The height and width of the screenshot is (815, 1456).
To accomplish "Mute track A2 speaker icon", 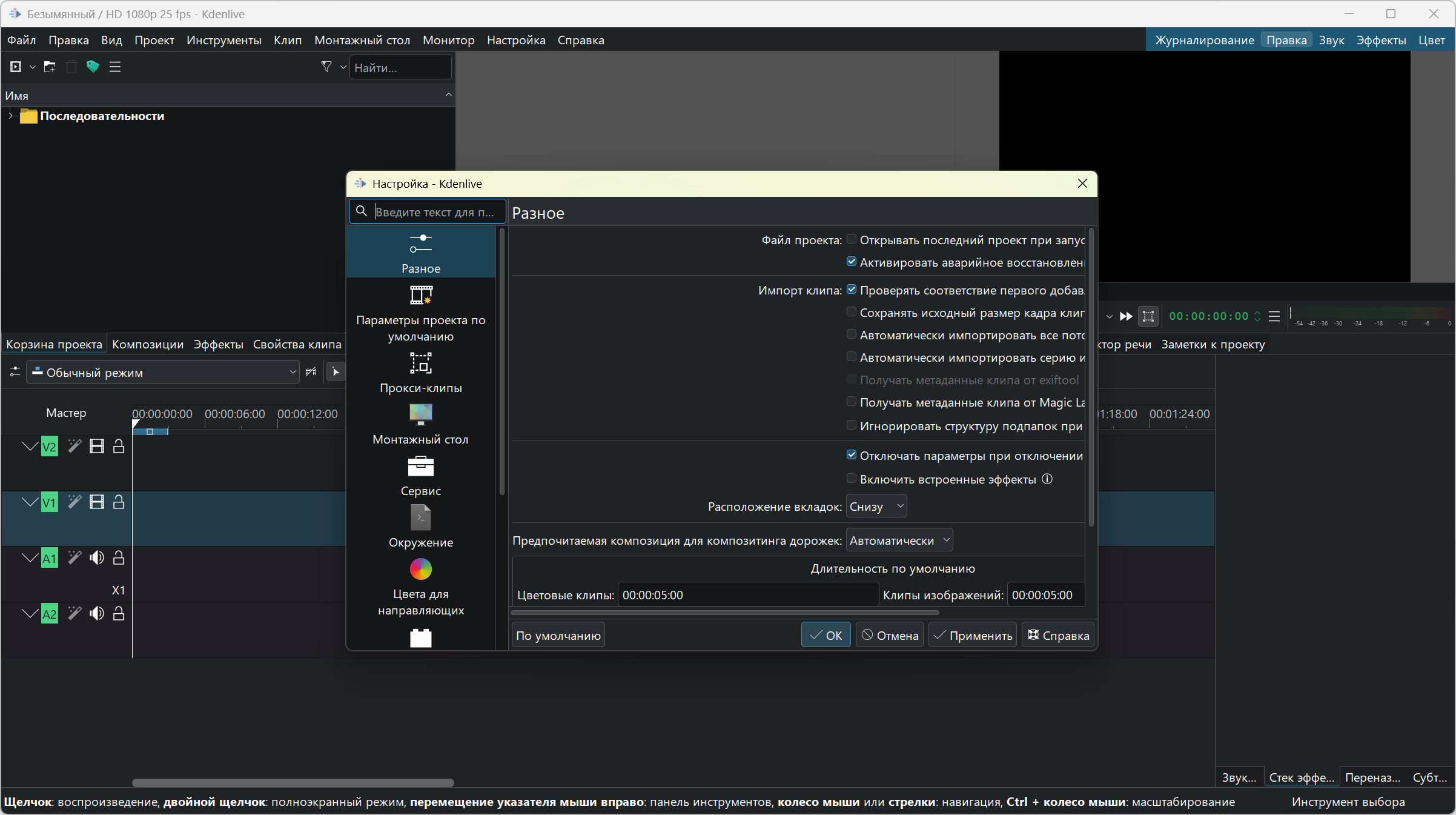I will tap(97, 614).
